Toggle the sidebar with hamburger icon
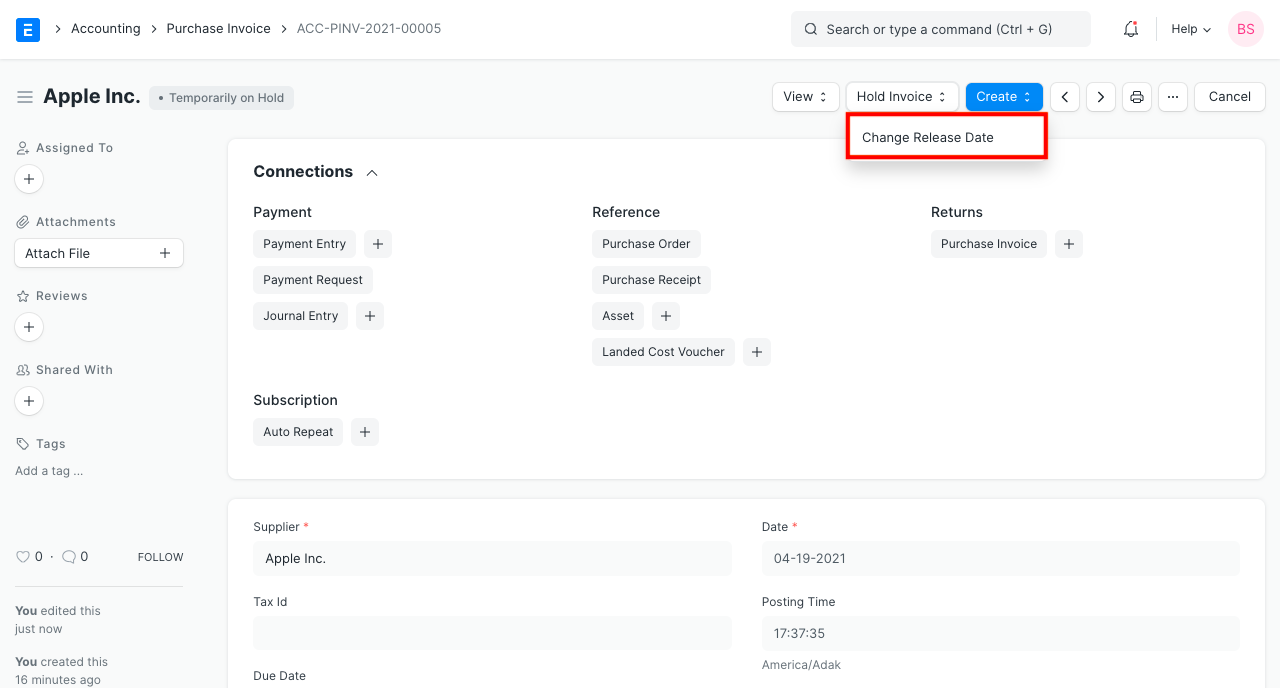The height and width of the screenshot is (688, 1280). [25, 96]
